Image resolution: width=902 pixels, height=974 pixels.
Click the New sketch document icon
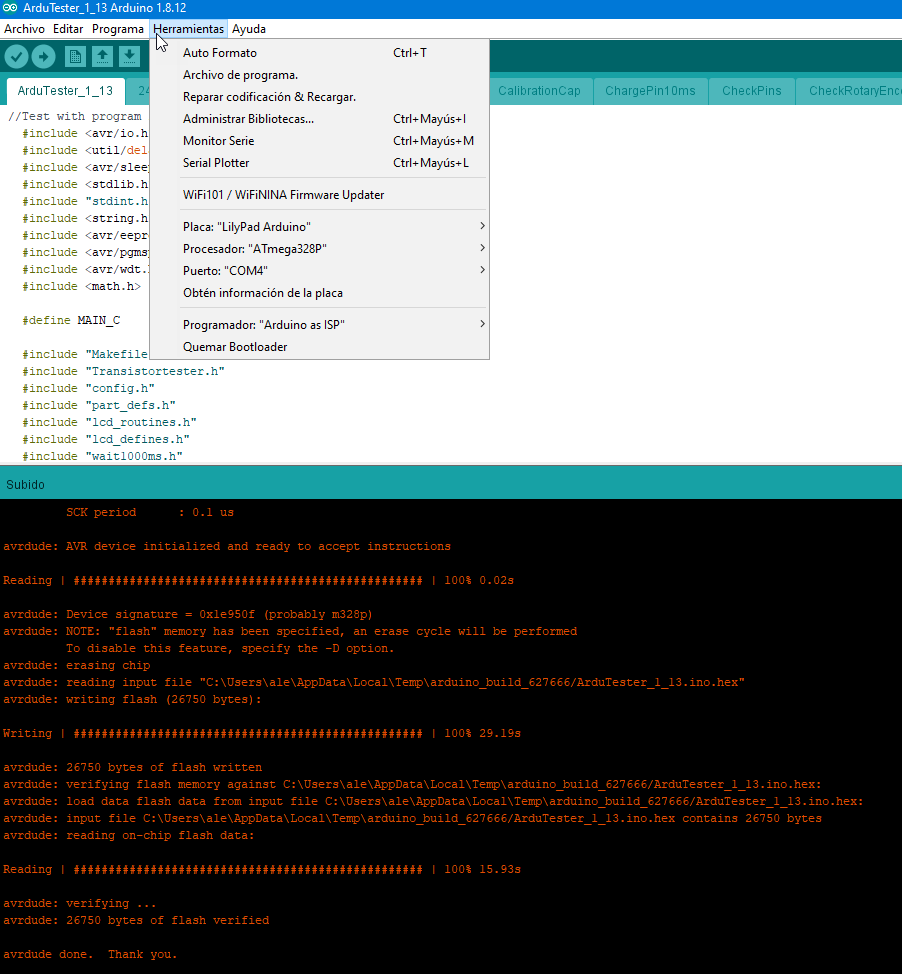pos(75,57)
